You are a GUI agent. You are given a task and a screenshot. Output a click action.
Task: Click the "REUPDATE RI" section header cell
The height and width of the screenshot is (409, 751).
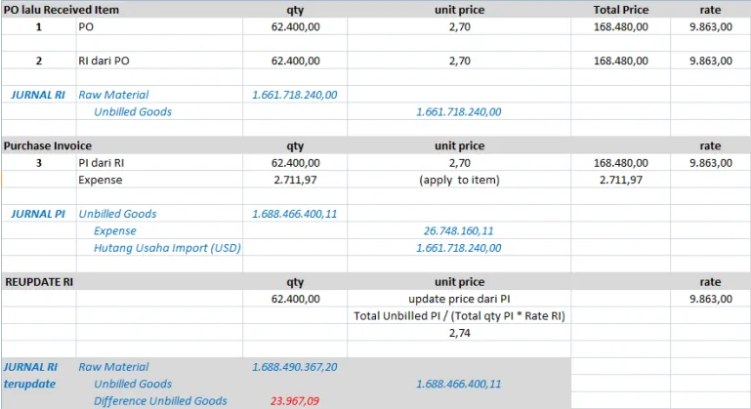point(38,281)
